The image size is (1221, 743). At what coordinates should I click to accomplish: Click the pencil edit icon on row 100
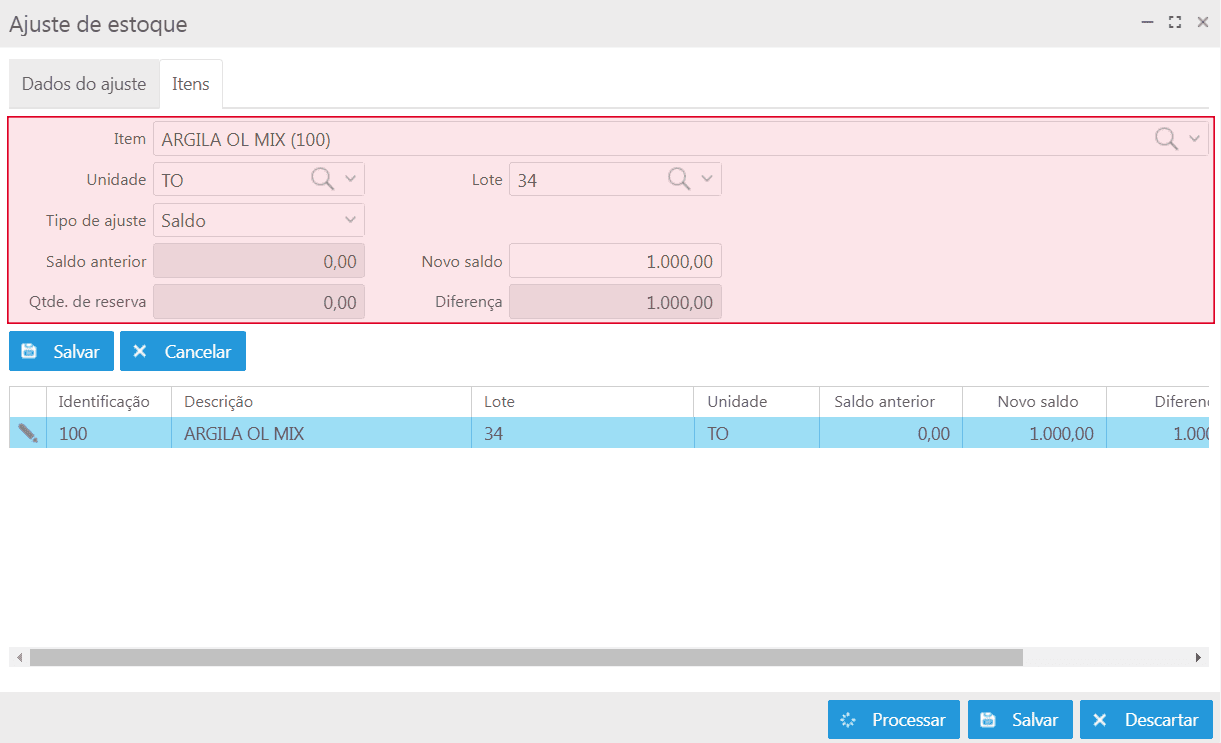[x=28, y=433]
